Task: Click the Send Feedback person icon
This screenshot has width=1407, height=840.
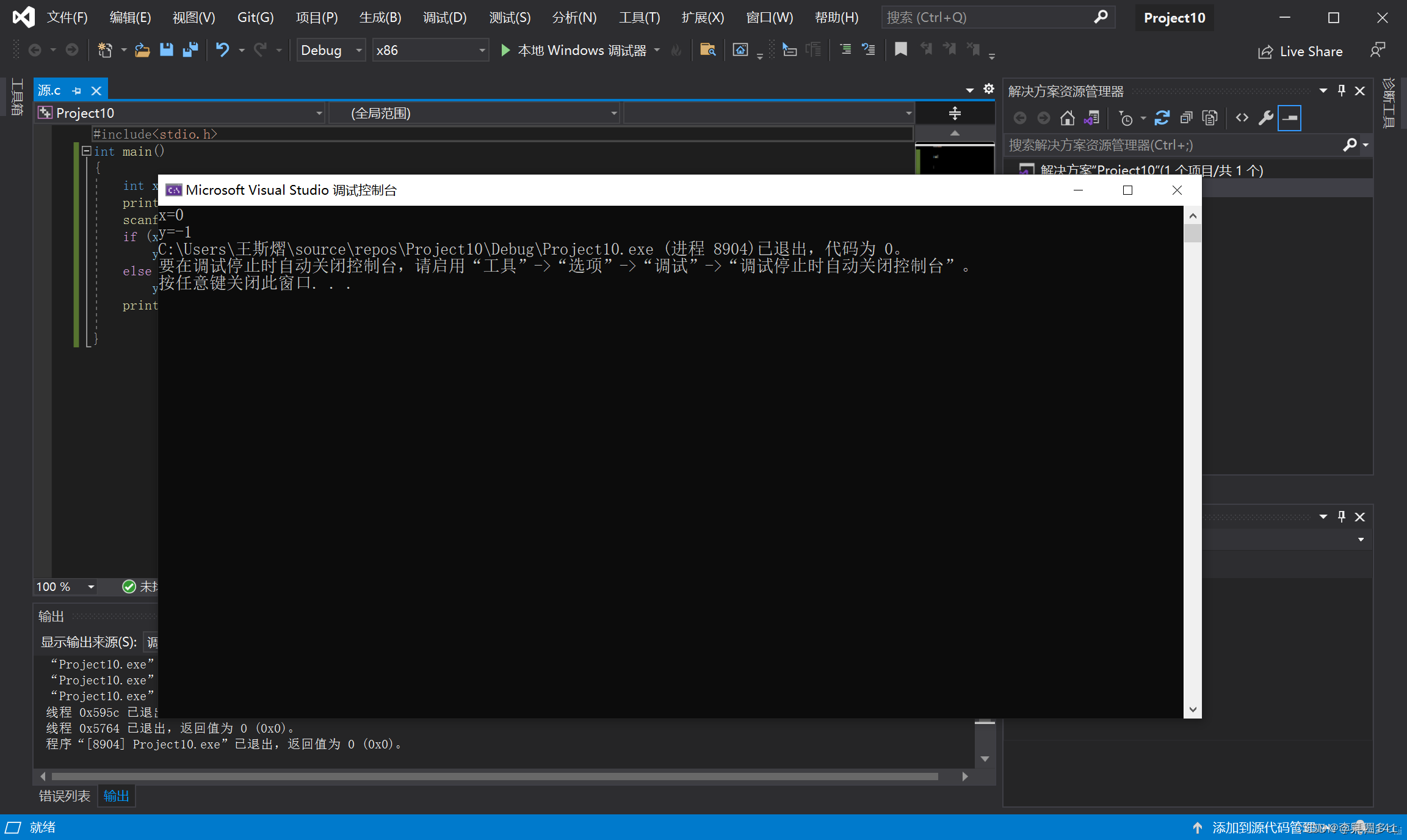Action: pos(1377,50)
